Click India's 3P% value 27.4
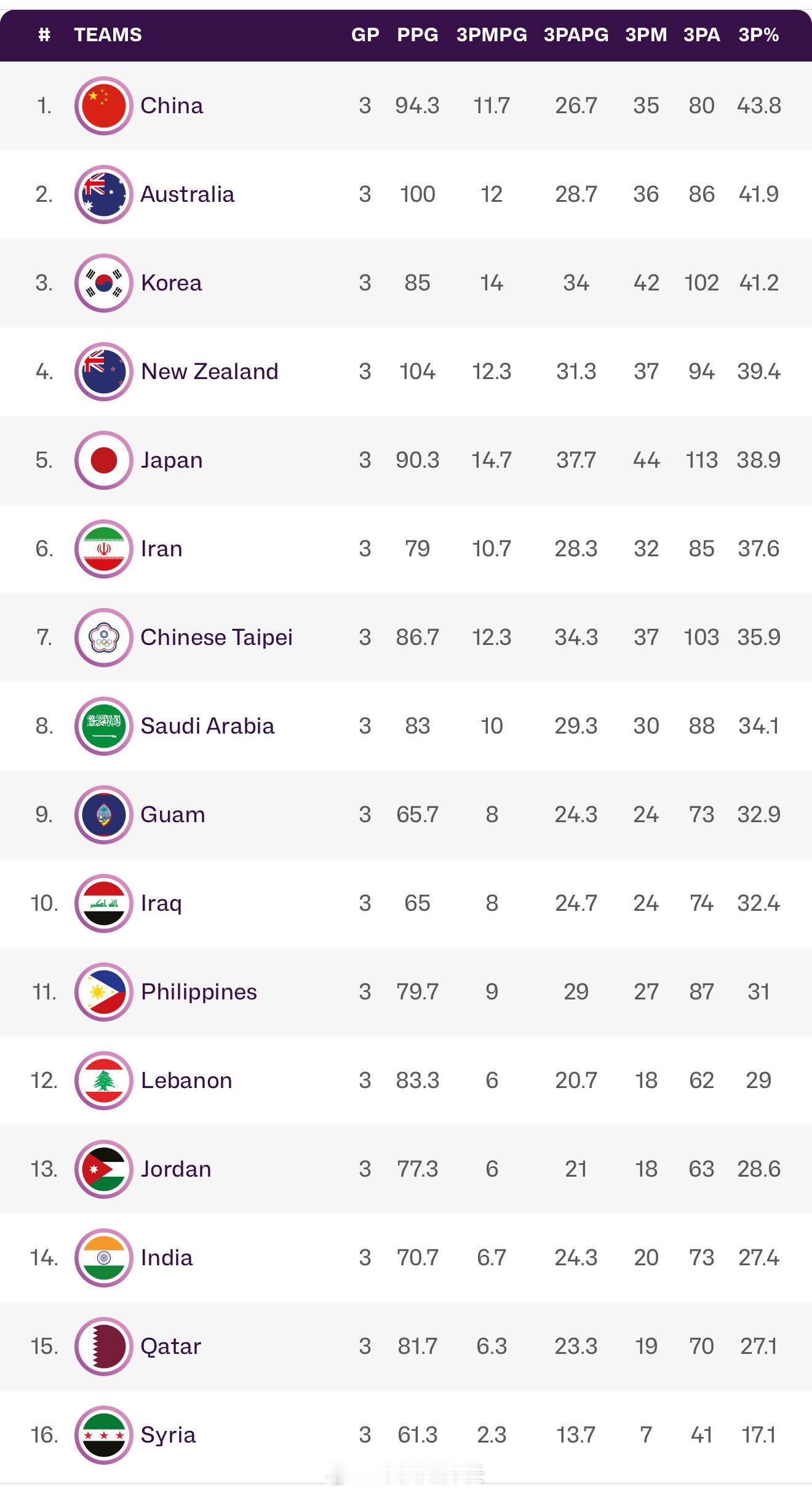Screen dimensions: 812x1493 click(758, 1258)
